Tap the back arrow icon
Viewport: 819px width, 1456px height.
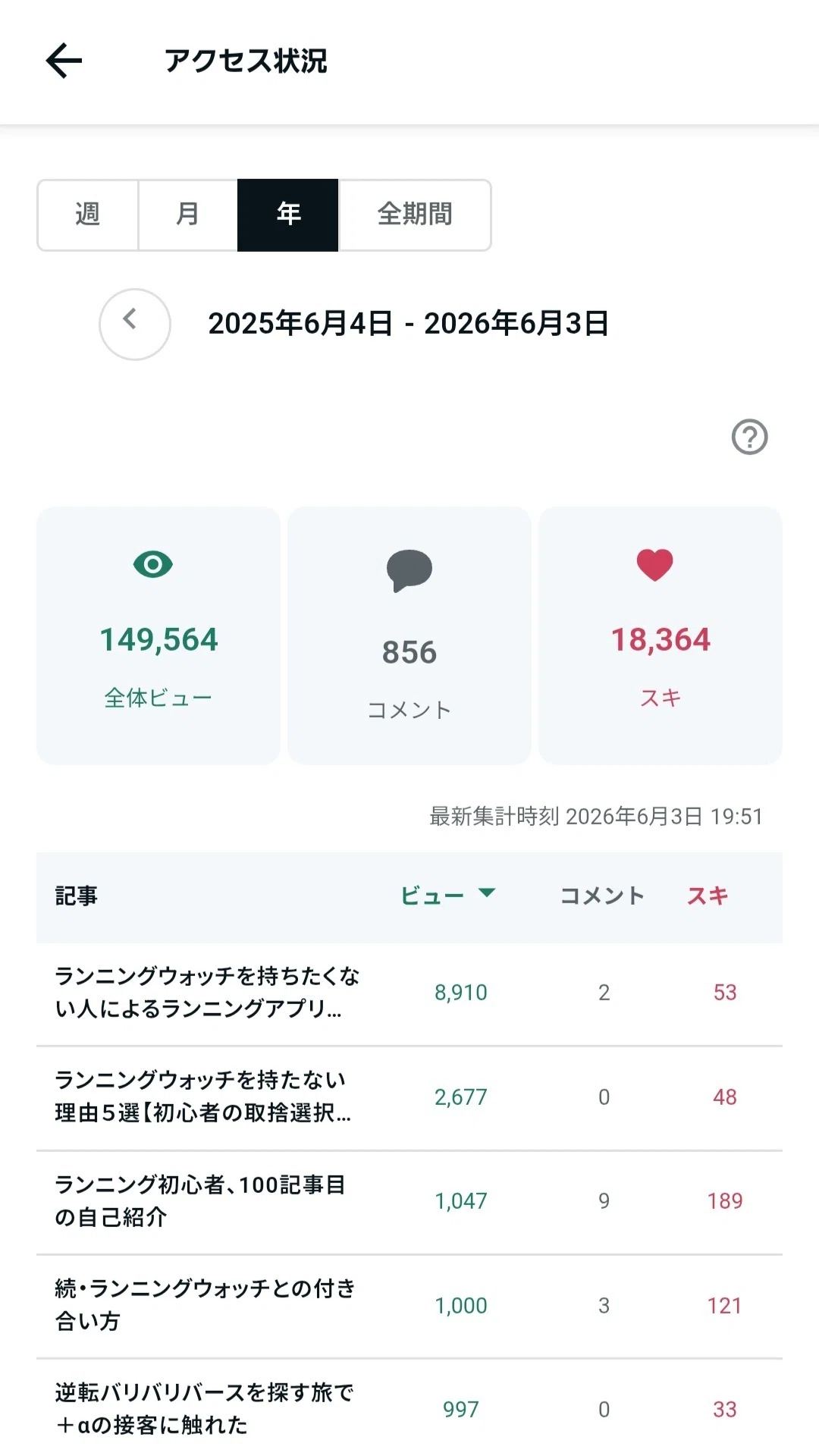(64, 61)
